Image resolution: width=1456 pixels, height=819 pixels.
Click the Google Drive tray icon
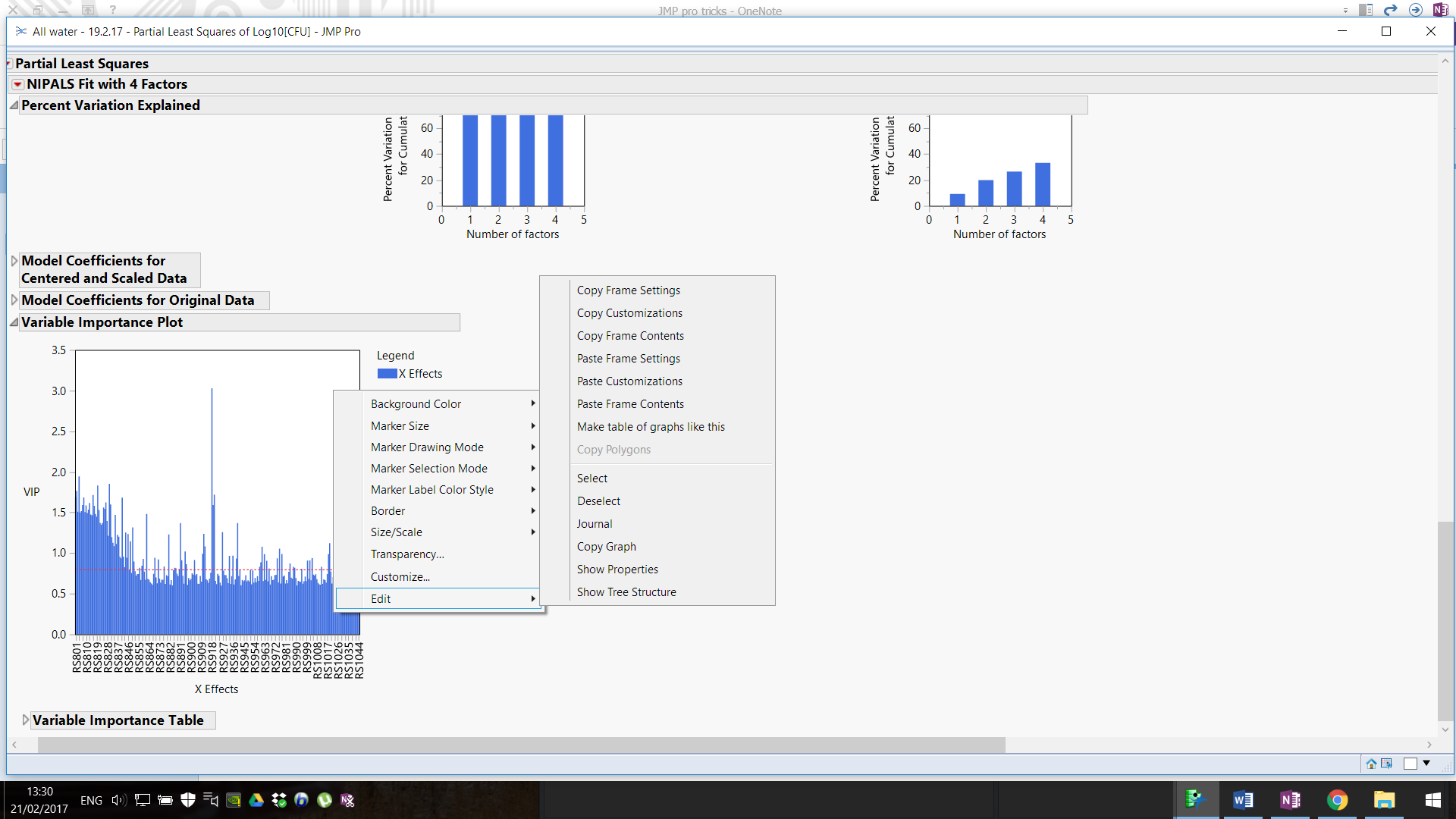256,800
